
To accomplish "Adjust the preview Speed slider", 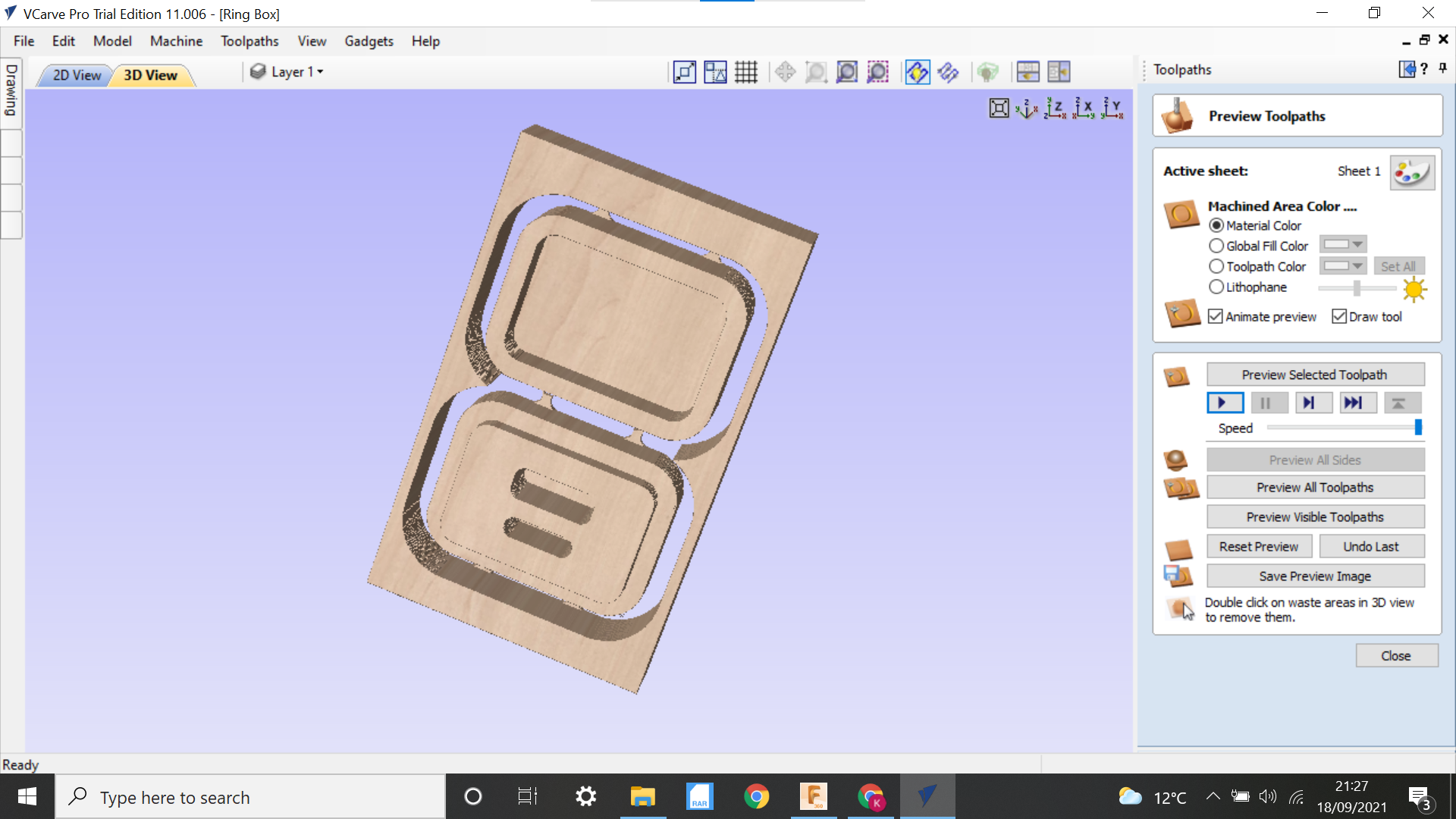I will pos(1344,428).
